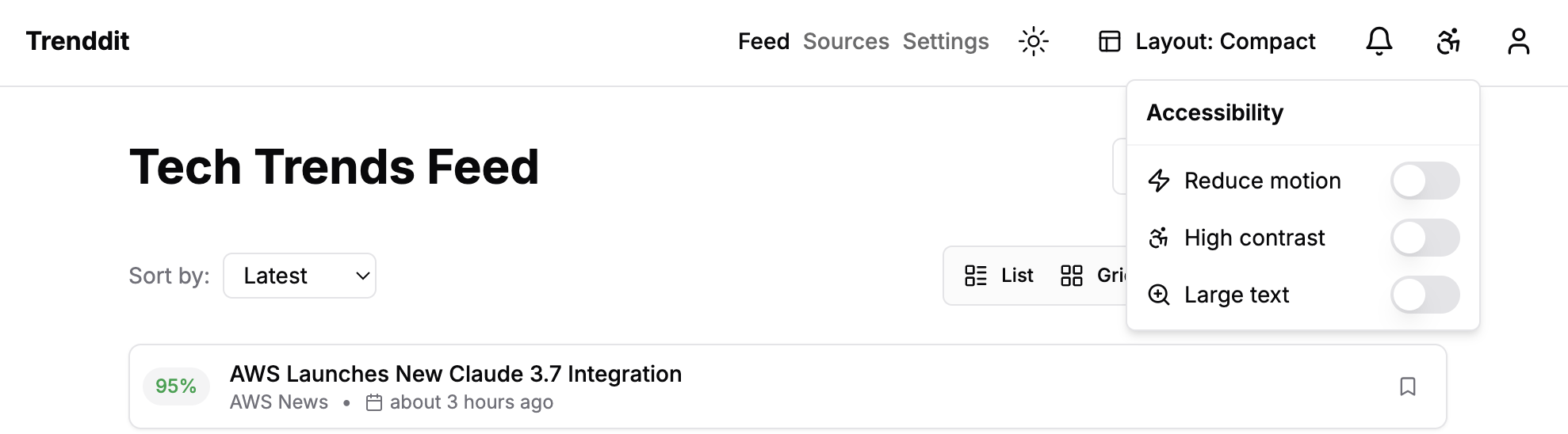Click the accessibility icon in header
This screenshot has height=434, width=1568.
click(x=1448, y=41)
